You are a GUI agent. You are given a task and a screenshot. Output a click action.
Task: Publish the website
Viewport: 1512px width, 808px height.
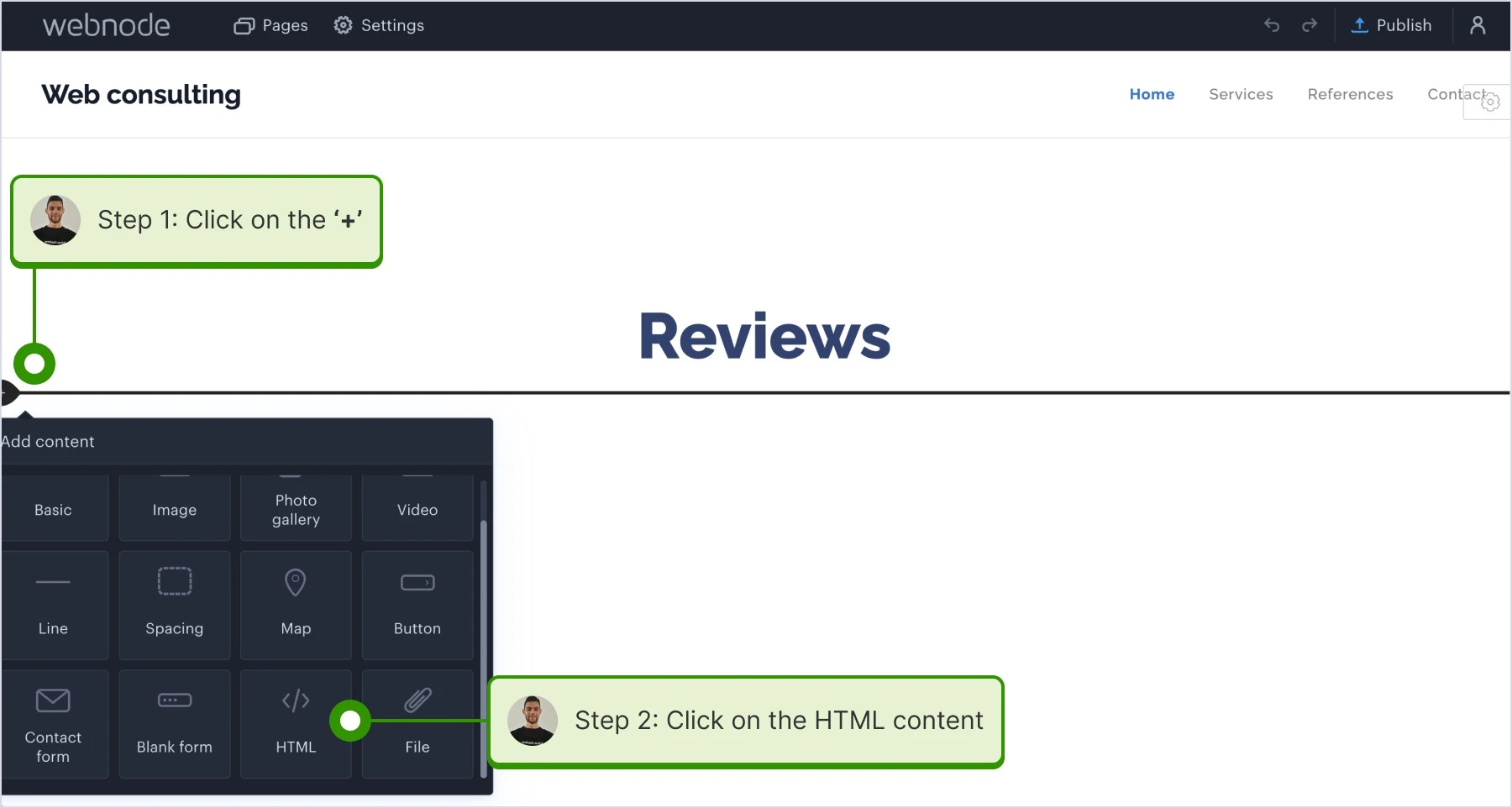tap(1391, 25)
